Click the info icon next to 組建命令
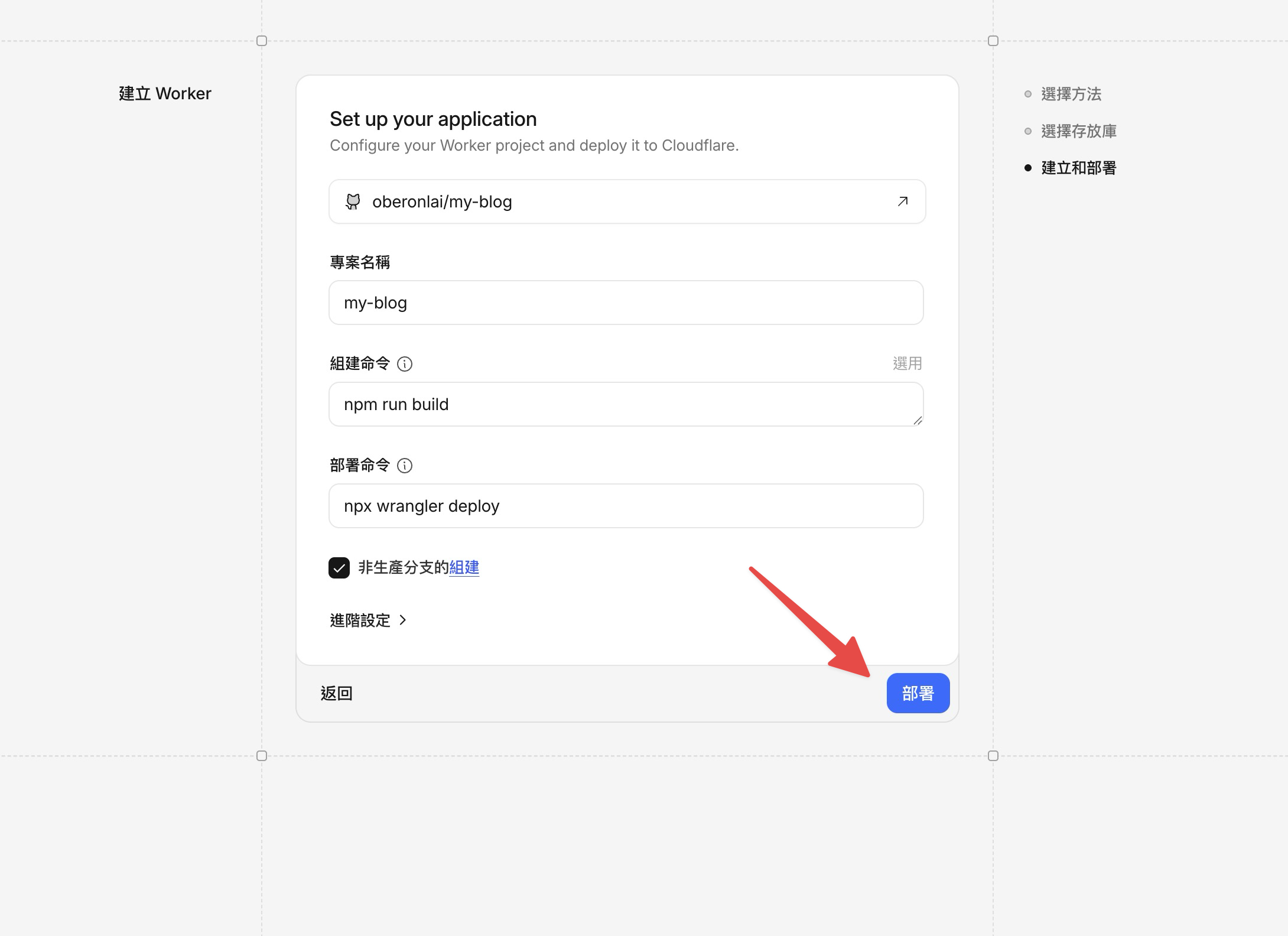 (x=404, y=364)
